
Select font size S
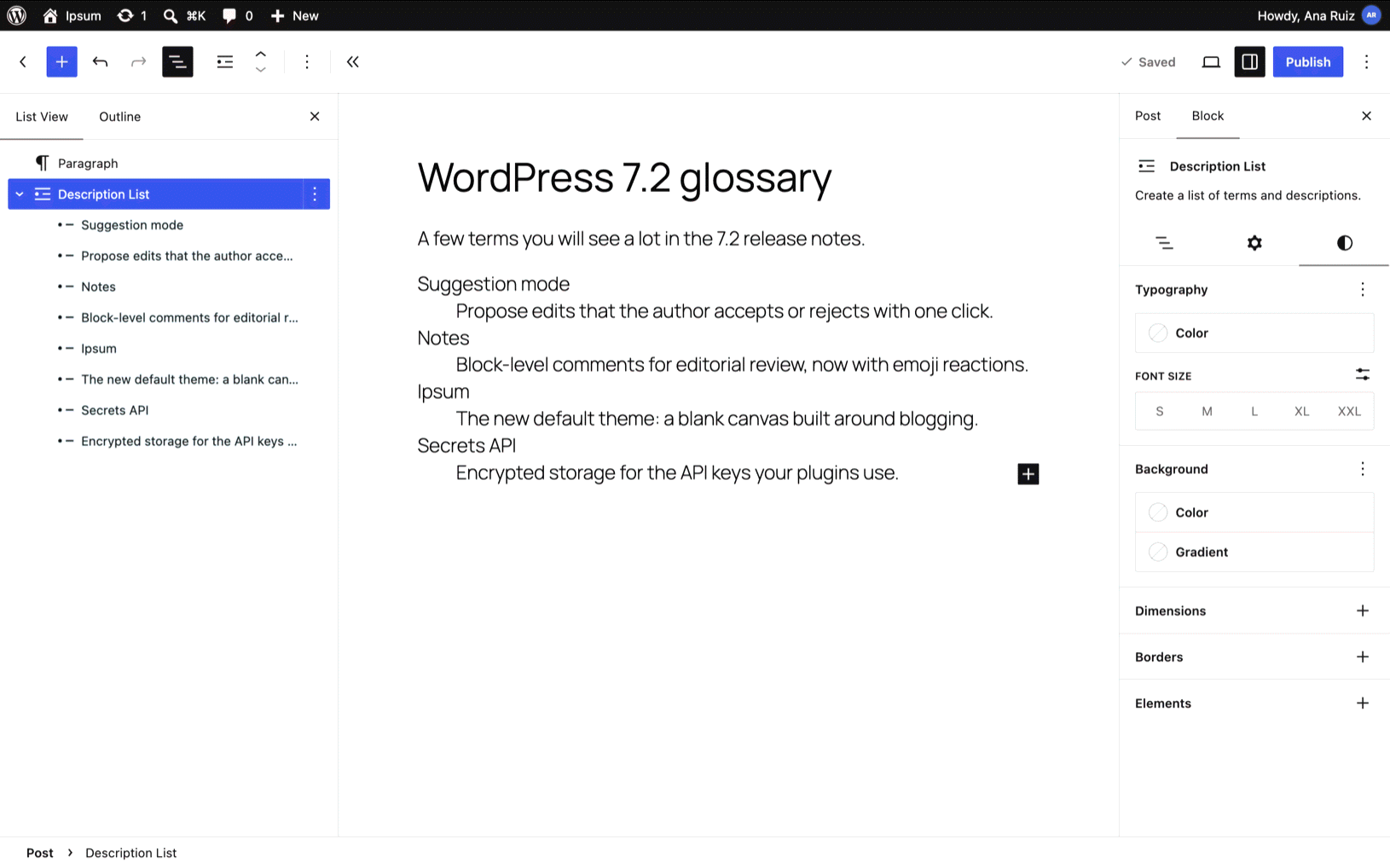(x=1160, y=411)
